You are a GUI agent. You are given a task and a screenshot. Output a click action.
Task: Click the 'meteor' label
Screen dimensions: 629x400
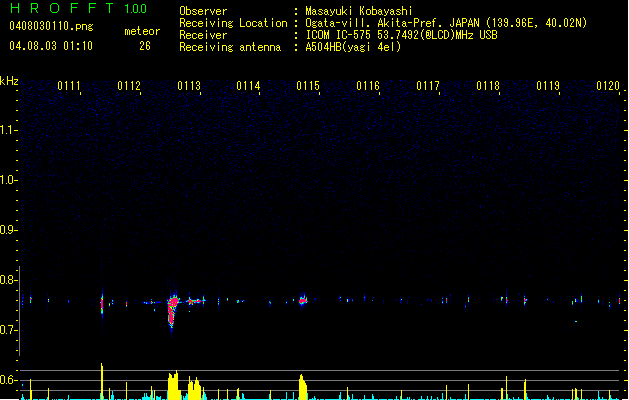tap(142, 31)
